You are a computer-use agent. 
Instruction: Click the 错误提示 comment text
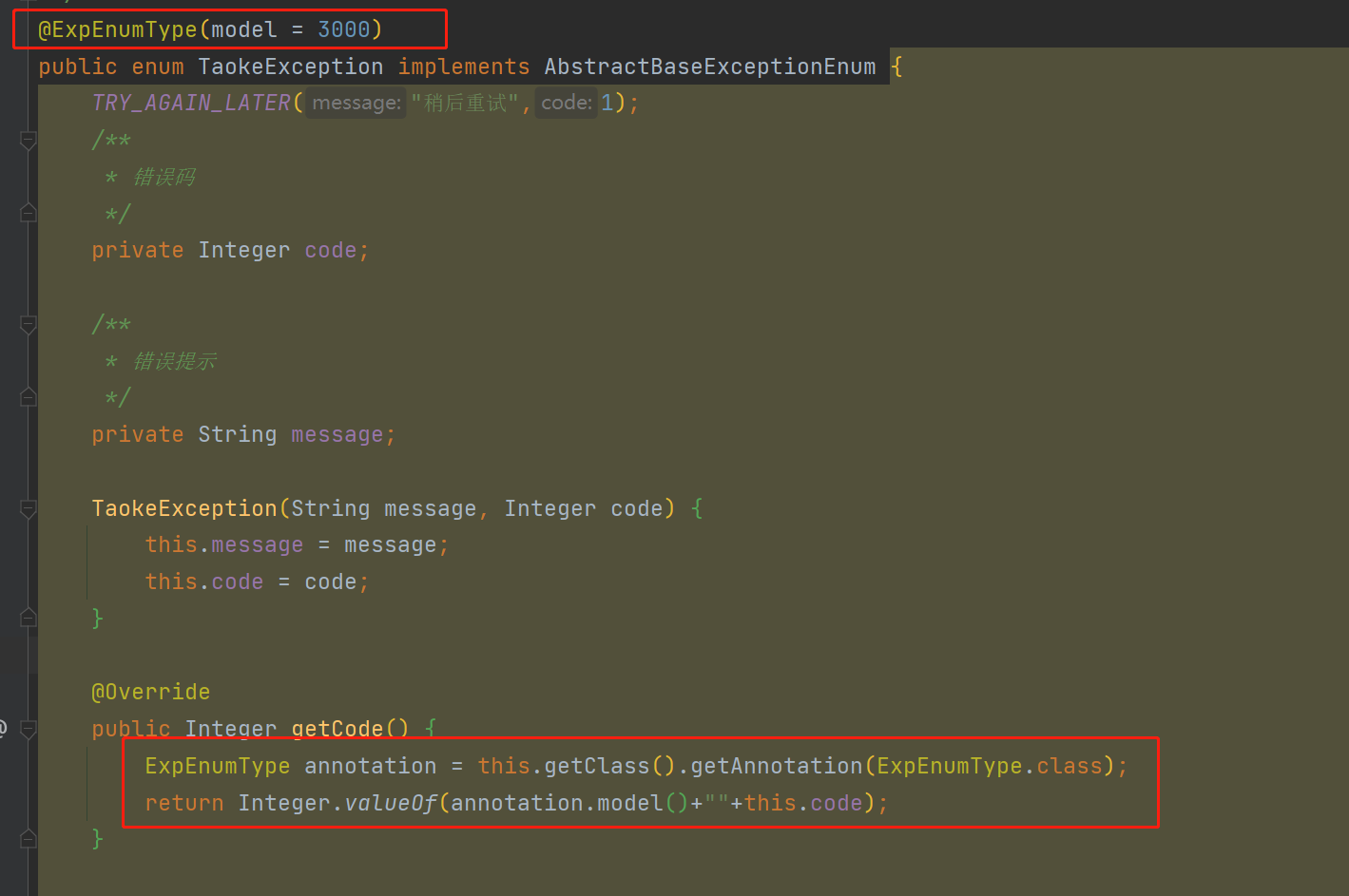175,361
